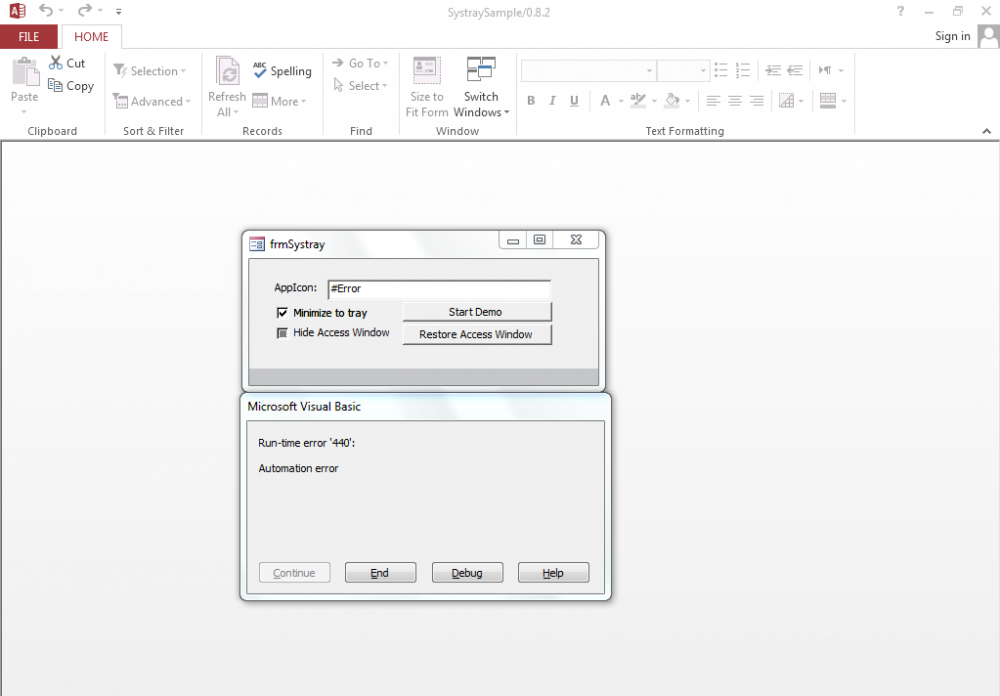Image resolution: width=1000 pixels, height=696 pixels.
Task: Click the Size to Fit Form icon
Action: click(426, 71)
